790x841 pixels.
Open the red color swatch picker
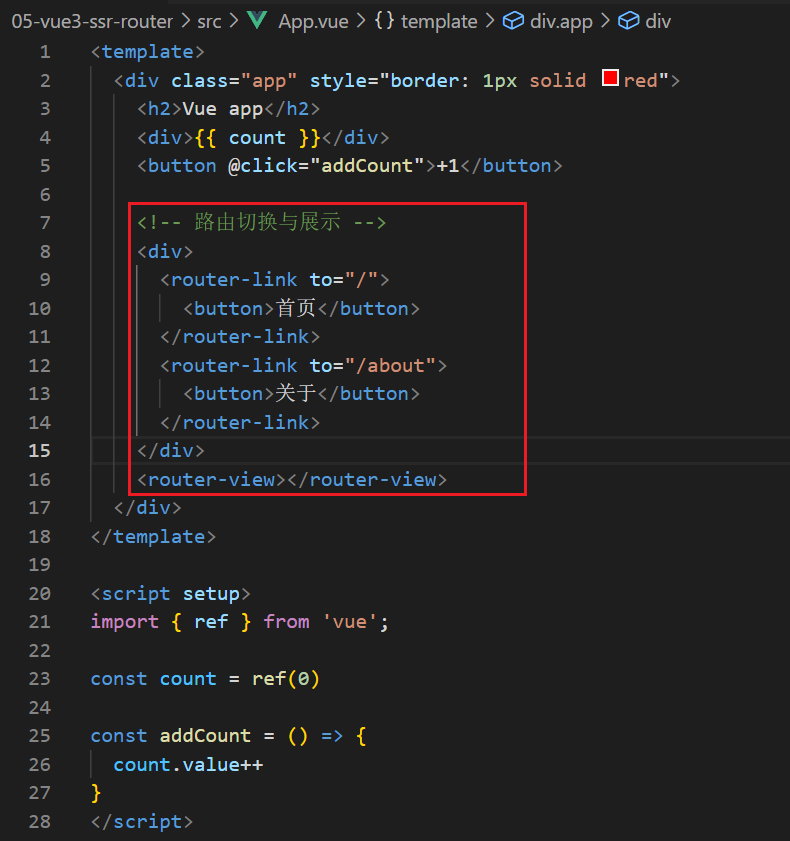[x=610, y=78]
